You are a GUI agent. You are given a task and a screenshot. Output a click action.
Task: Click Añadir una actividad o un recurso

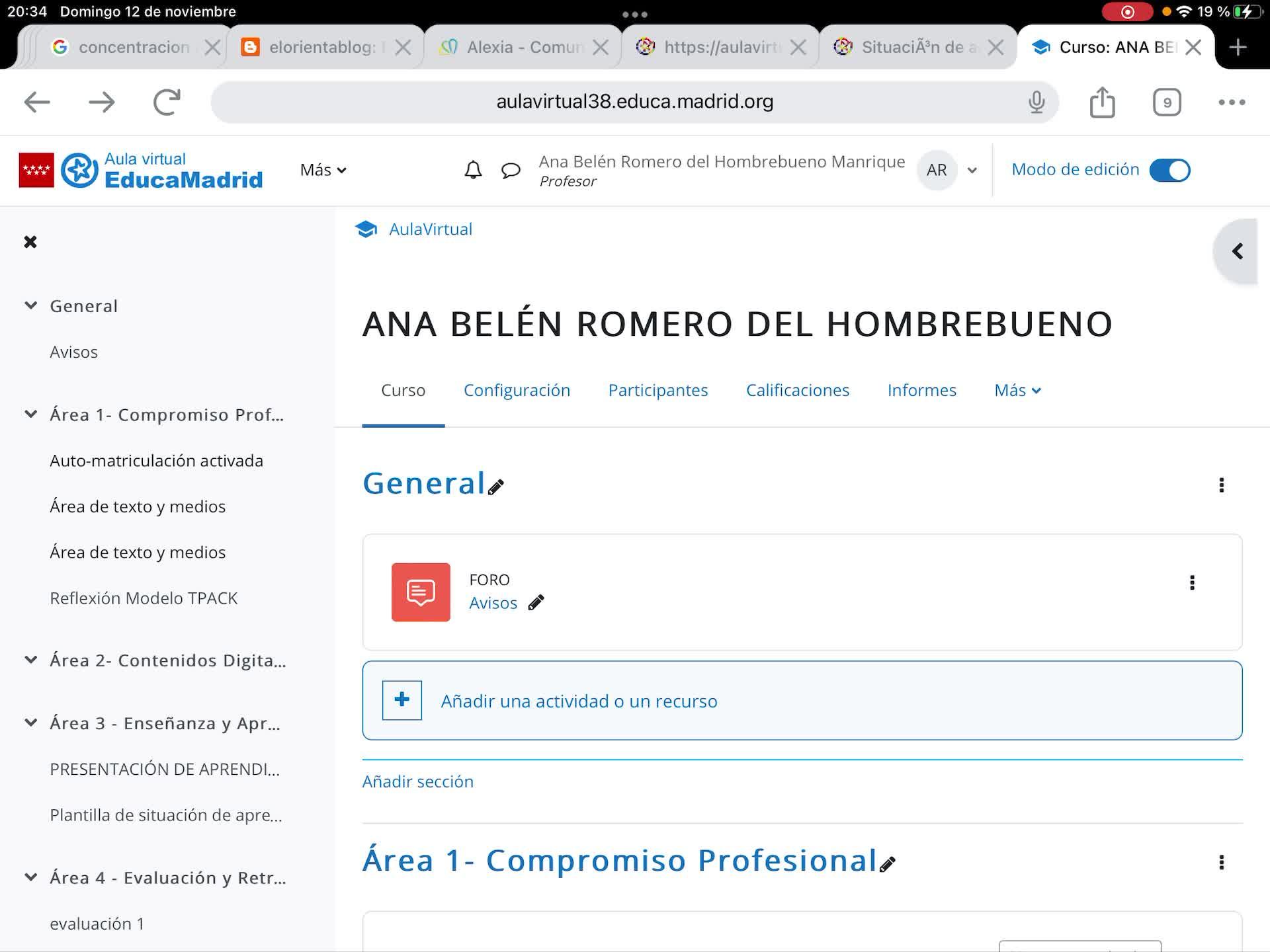tap(579, 701)
